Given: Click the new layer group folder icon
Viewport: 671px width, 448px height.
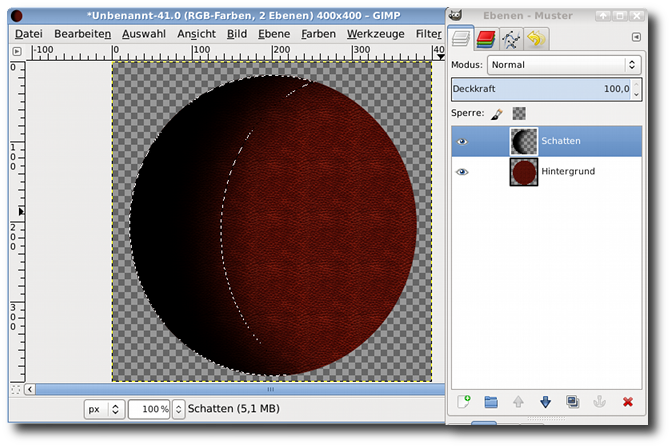Looking at the screenshot, I should tap(491, 401).
